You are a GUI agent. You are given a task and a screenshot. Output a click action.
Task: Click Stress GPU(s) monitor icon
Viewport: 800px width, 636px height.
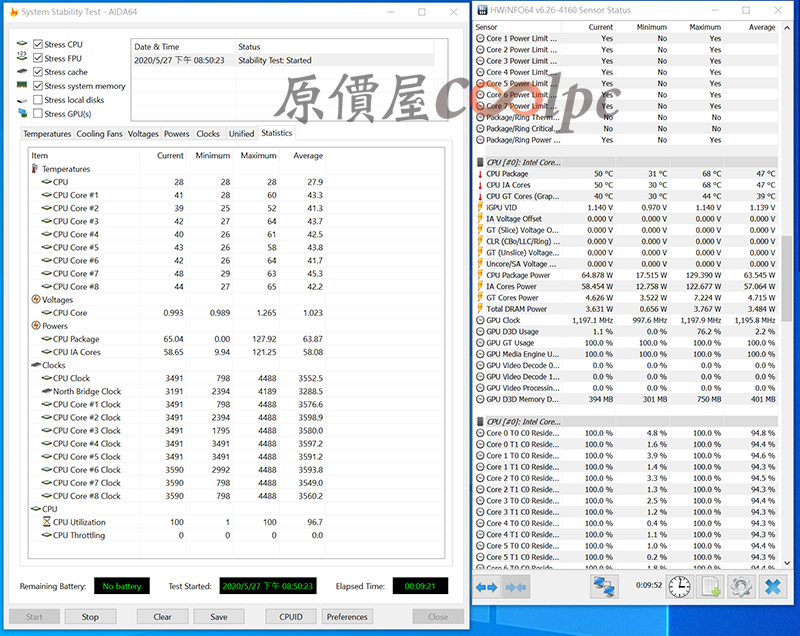(22, 113)
